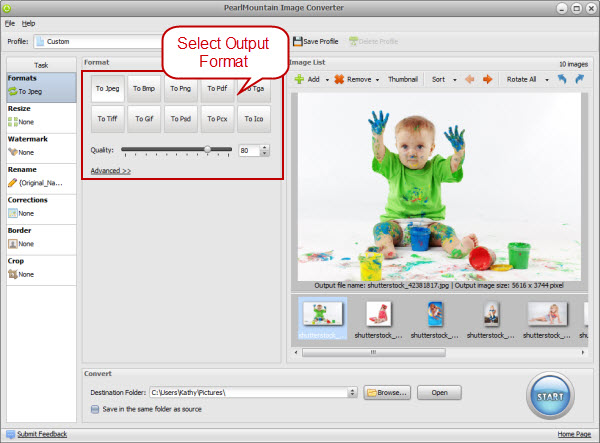Click the Watermark icon
The width and height of the screenshot is (600, 443).
[x=13, y=152]
